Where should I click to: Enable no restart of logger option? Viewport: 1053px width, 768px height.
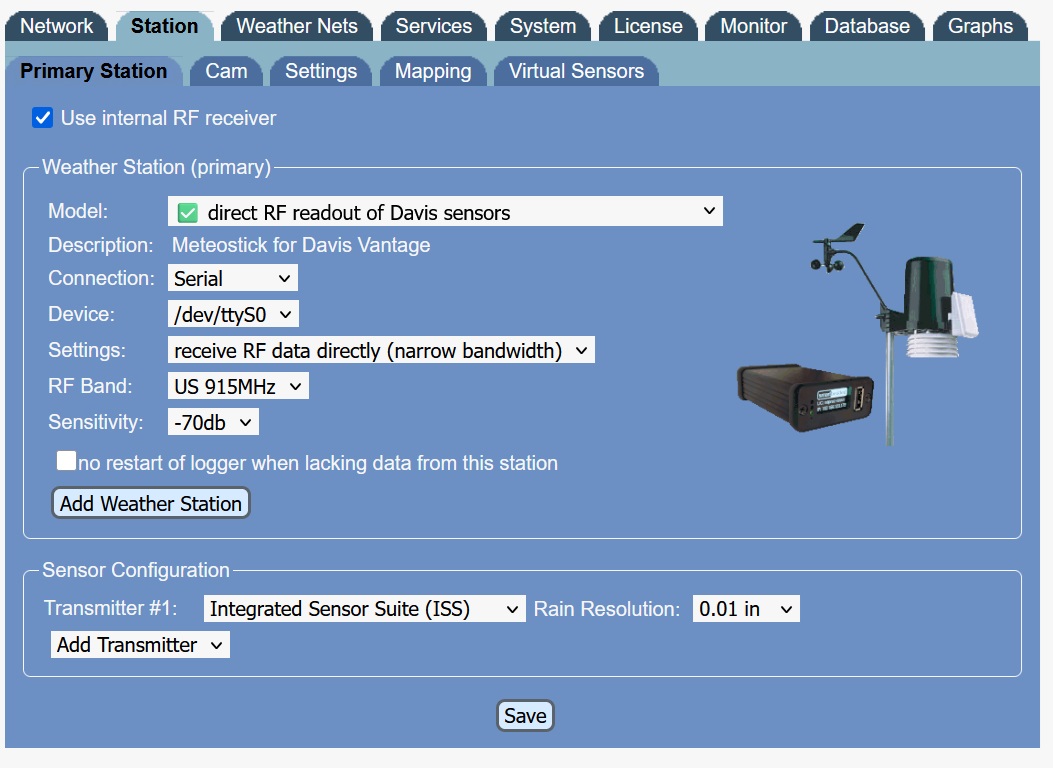pyautogui.click(x=67, y=461)
